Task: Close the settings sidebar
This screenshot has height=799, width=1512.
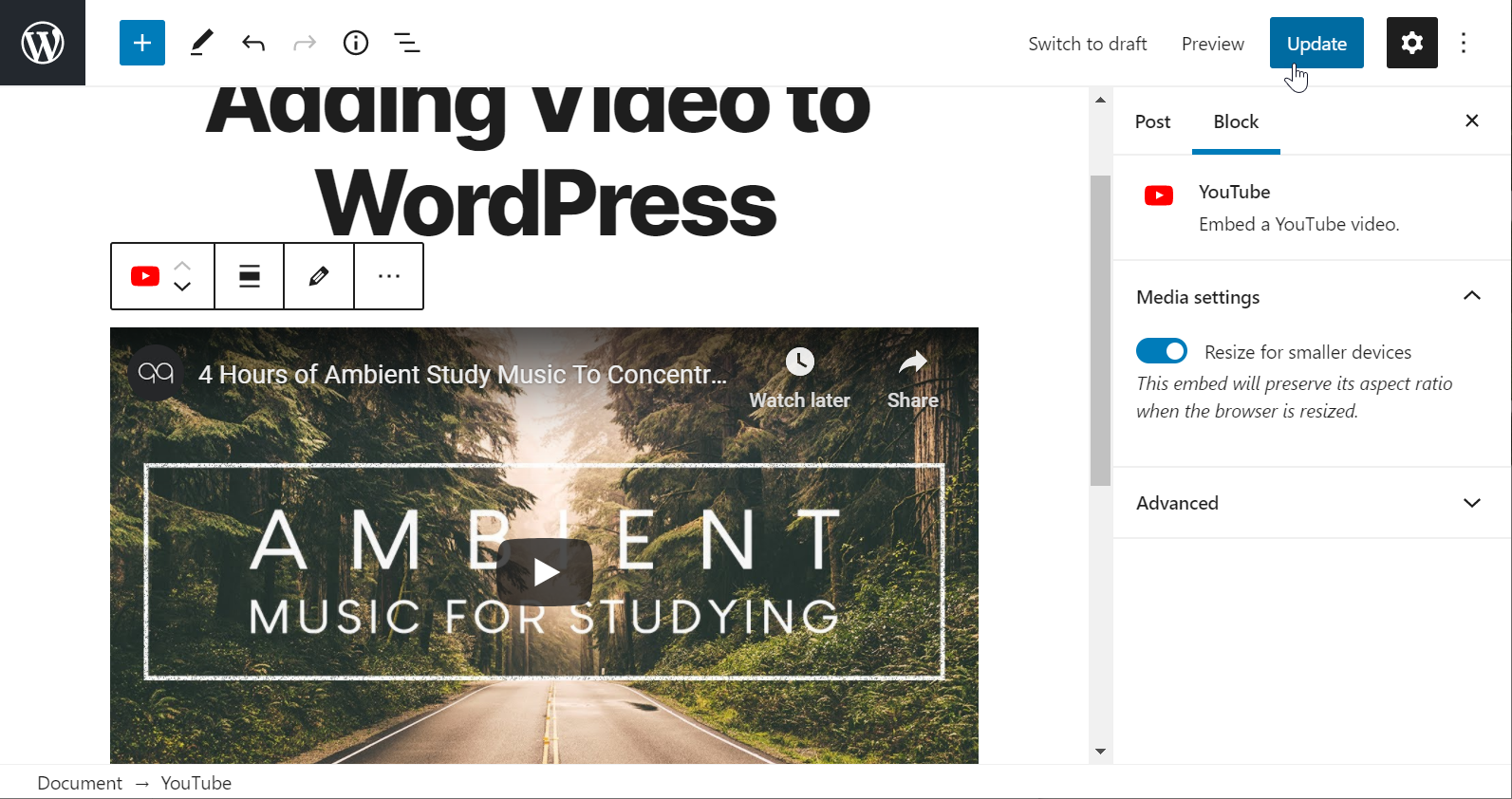Action: (1472, 121)
